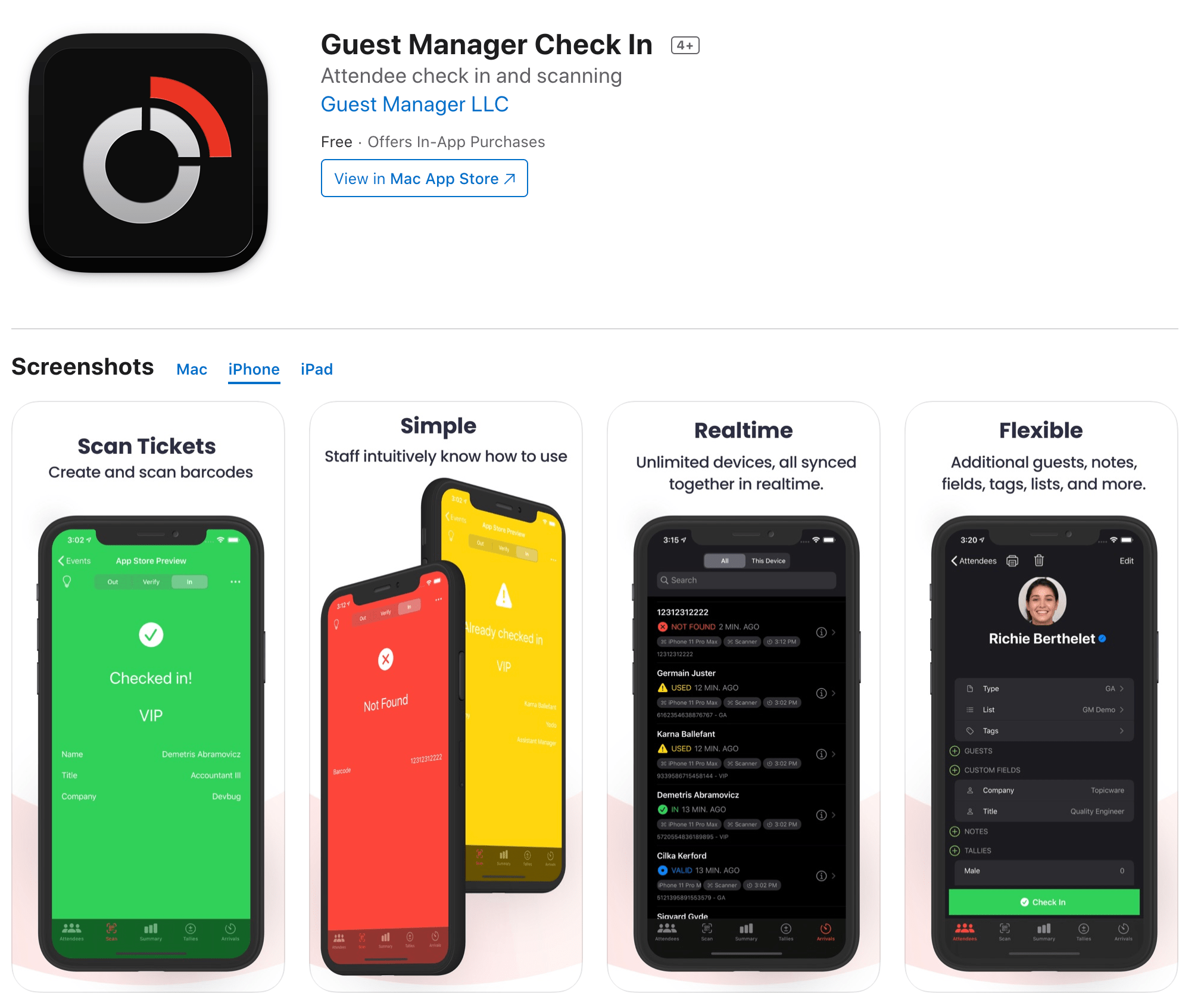
Task: Click View in Mac App Store button
Action: pyautogui.click(x=423, y=179)
